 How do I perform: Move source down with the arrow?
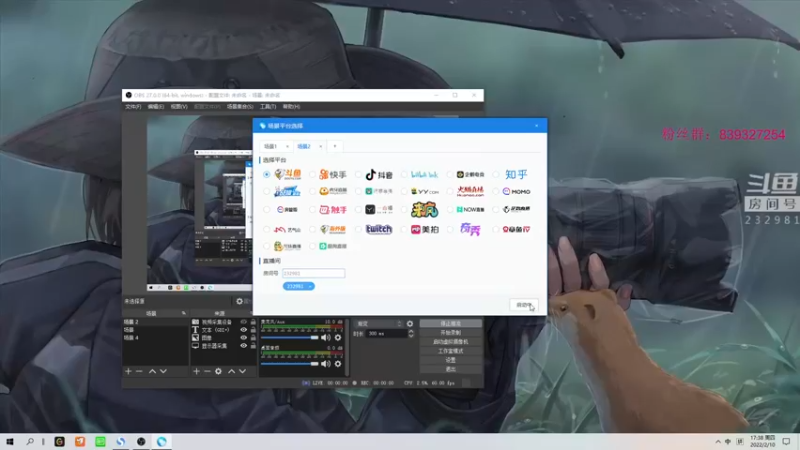243,371
